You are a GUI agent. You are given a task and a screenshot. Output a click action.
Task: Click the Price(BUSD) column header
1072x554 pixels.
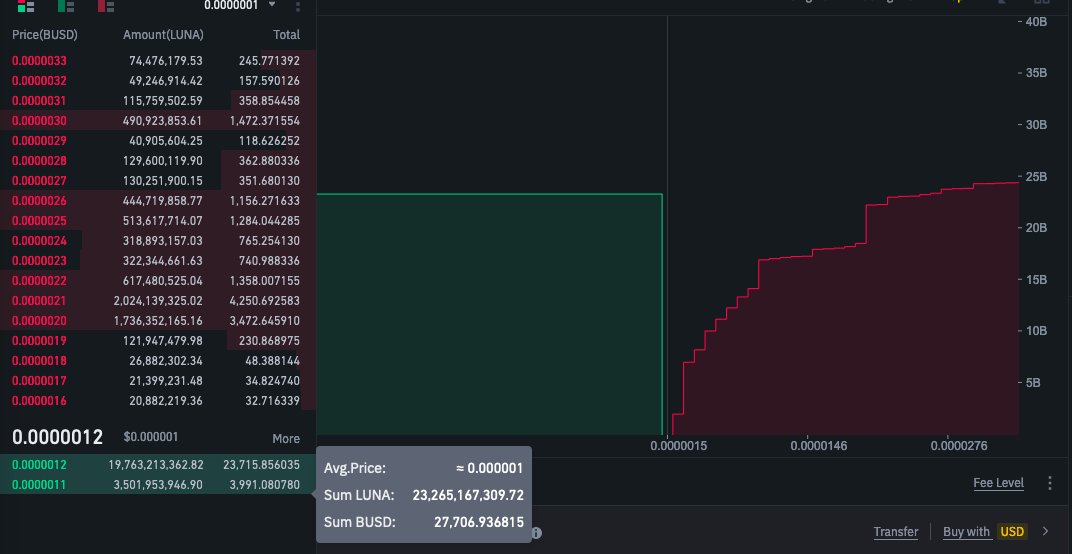click(44, 34)
